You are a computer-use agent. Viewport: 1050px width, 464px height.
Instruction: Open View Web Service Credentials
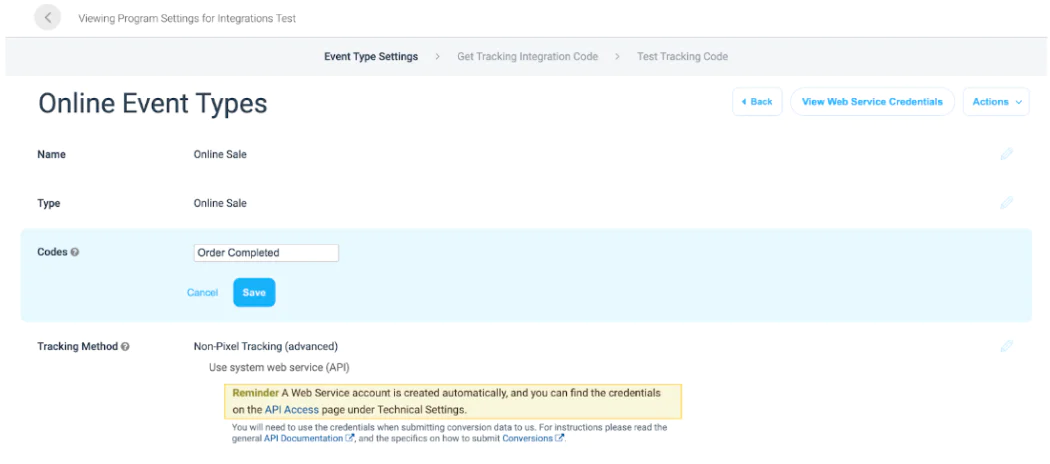tap(872, 102)
